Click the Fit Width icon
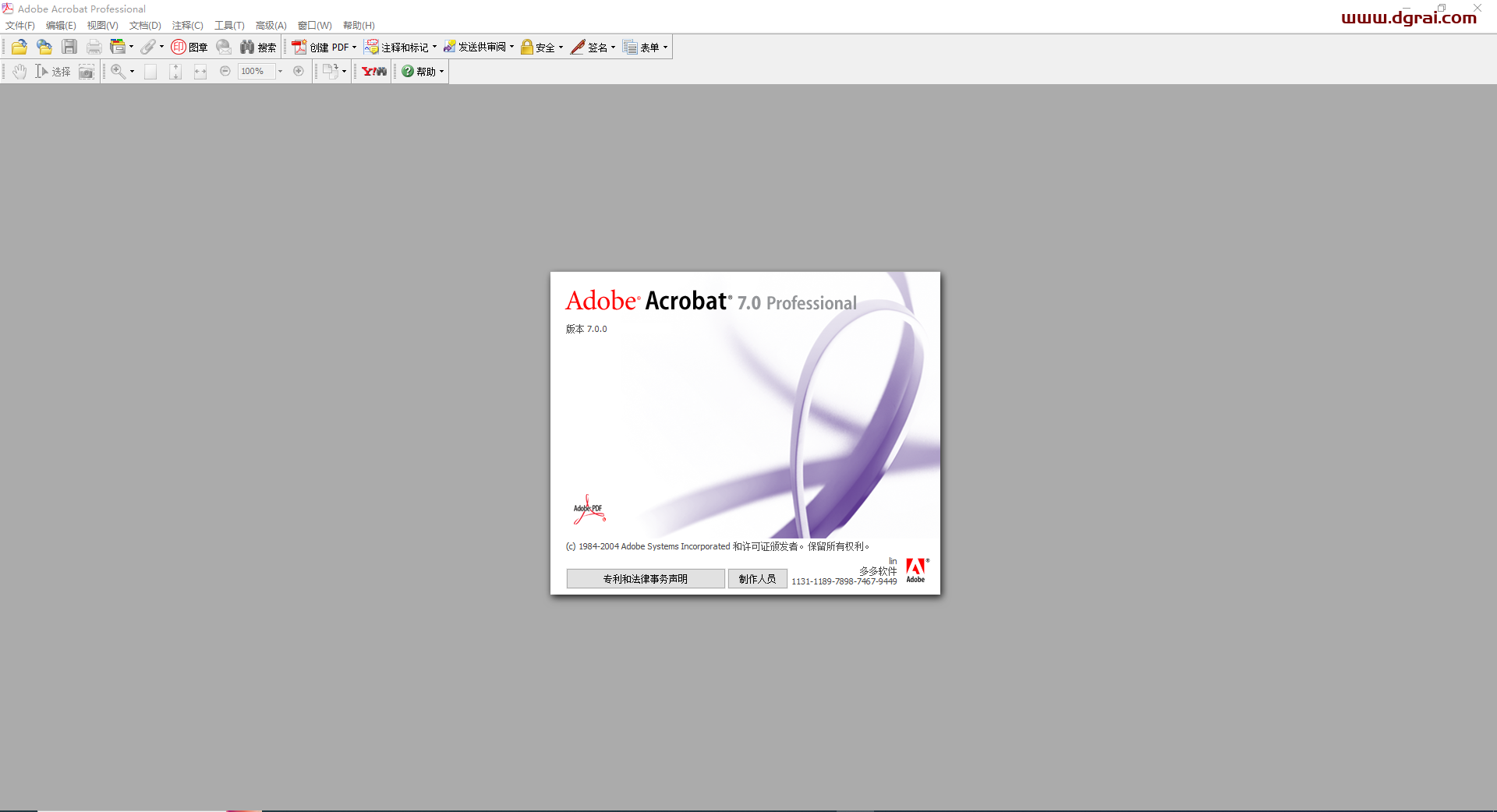The height and width of the screenshot is (812, 1497). click(x=200, y=71)
